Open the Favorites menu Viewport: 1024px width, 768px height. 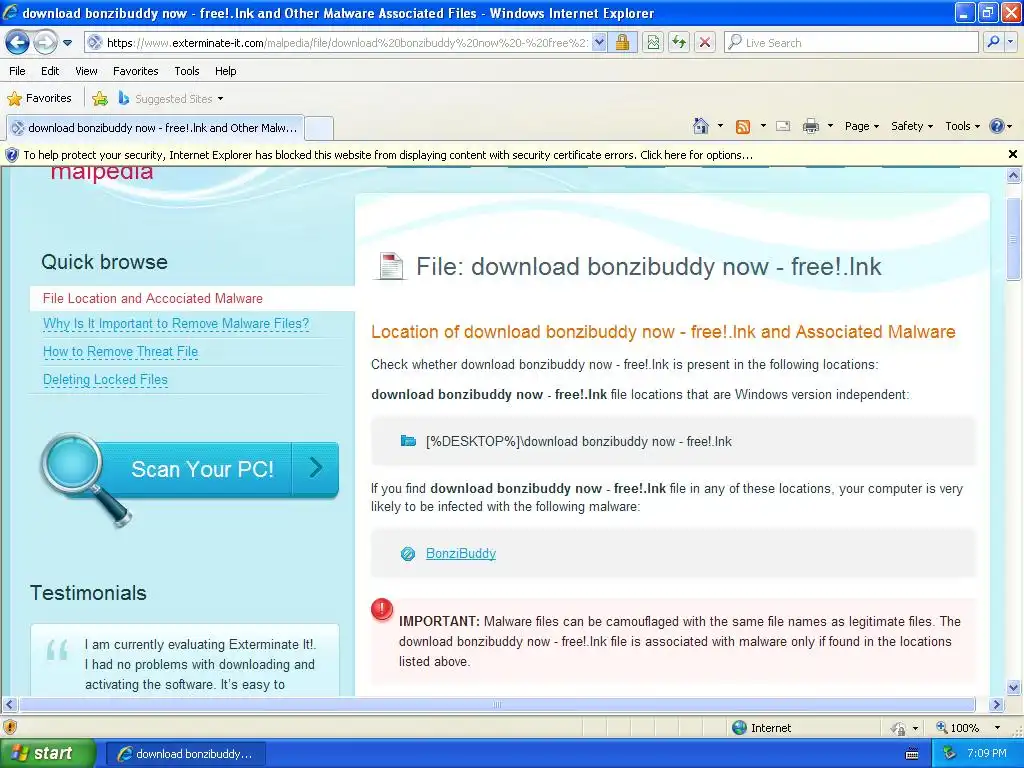pos(136,71)
